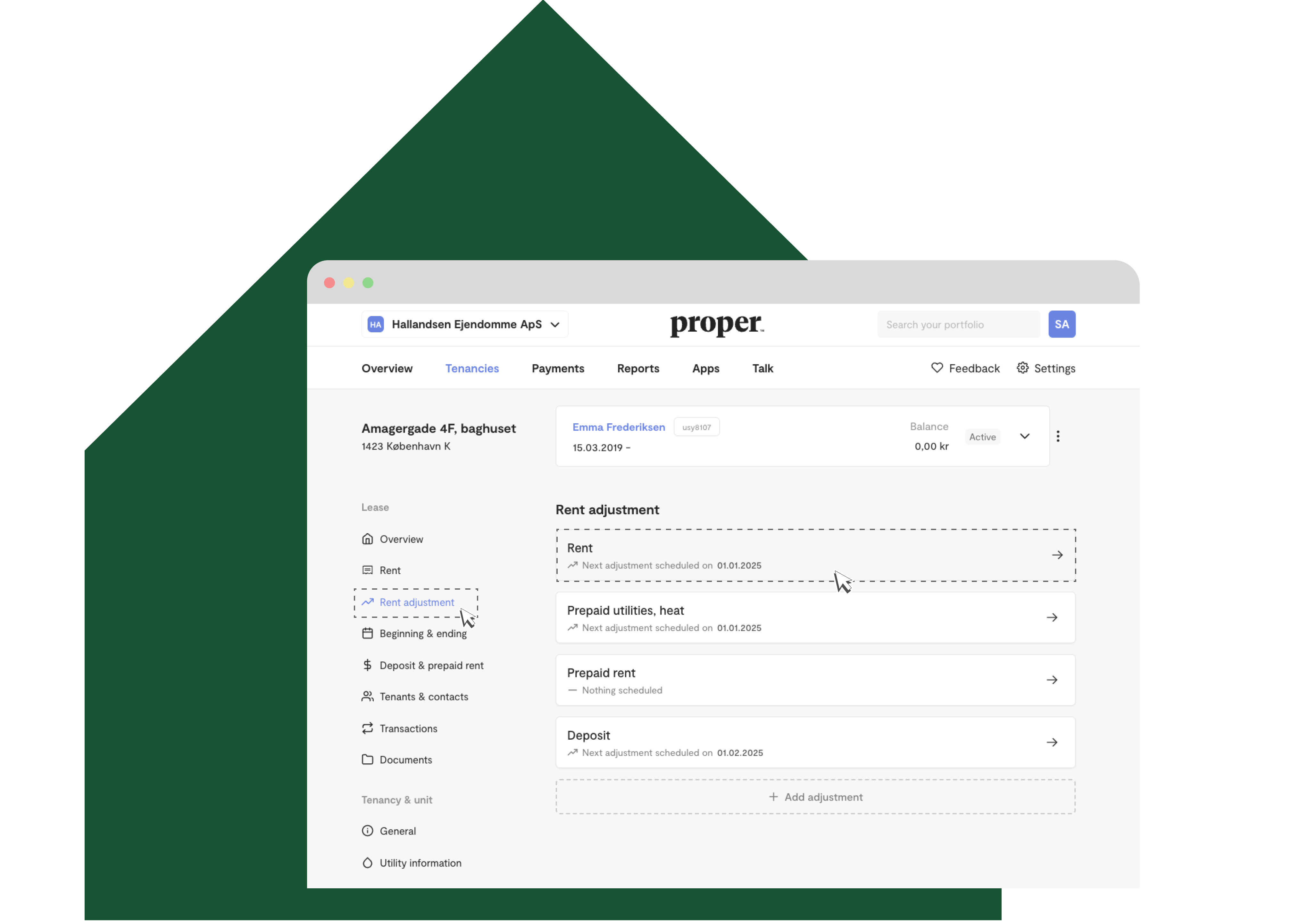Open the Rent adjustment card
Screen dimensions: 1316x921
click(x=816, y=555)
